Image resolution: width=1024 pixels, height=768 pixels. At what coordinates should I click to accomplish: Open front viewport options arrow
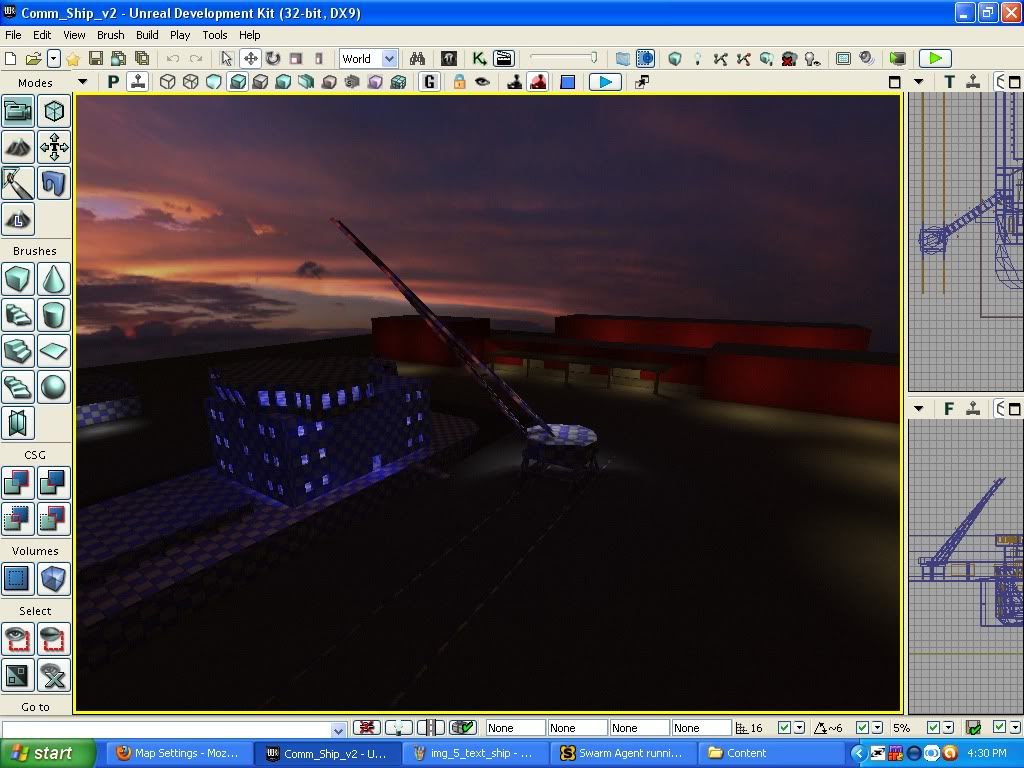919,409
